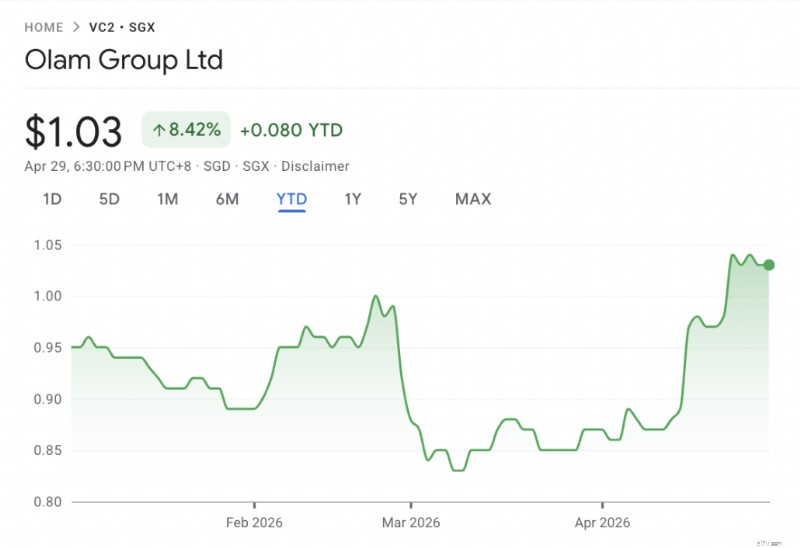
Task: Show the 1Y price chart
Action: 353,199
